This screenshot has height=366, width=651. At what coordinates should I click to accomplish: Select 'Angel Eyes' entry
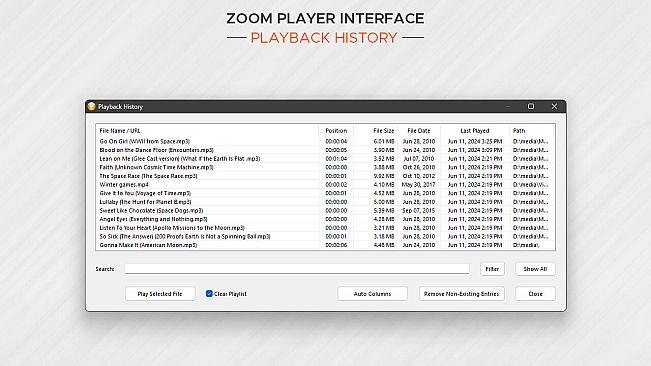tap(326, 219)
